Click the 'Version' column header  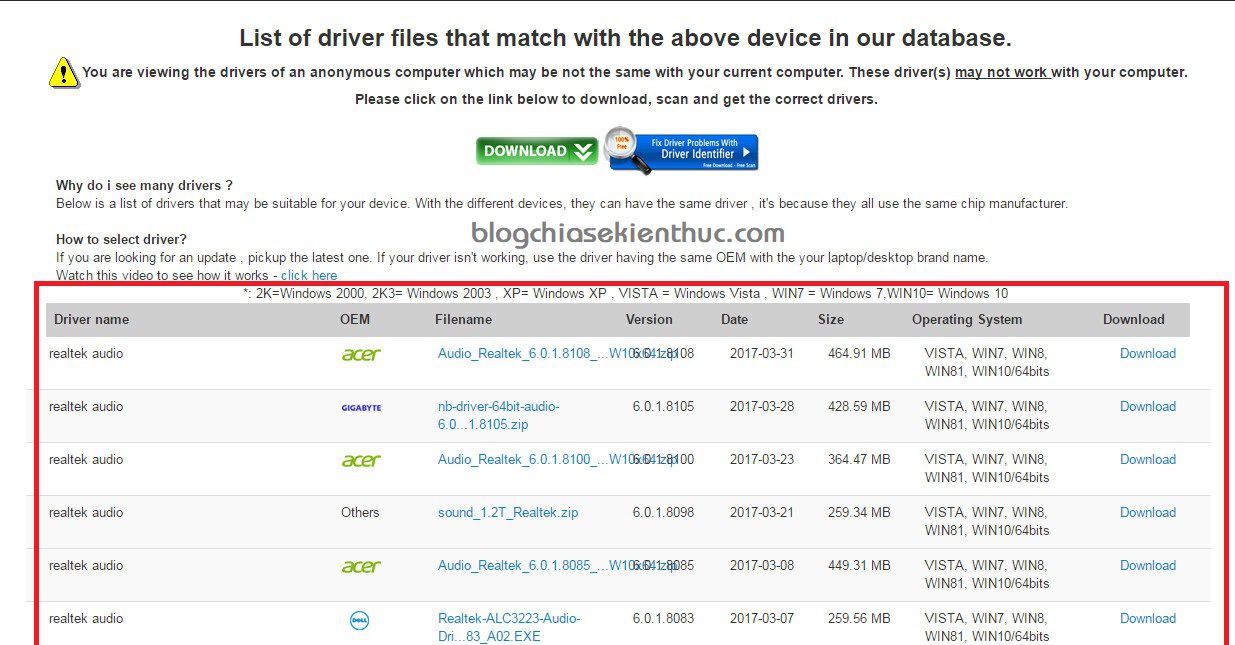tap(650, 319)
